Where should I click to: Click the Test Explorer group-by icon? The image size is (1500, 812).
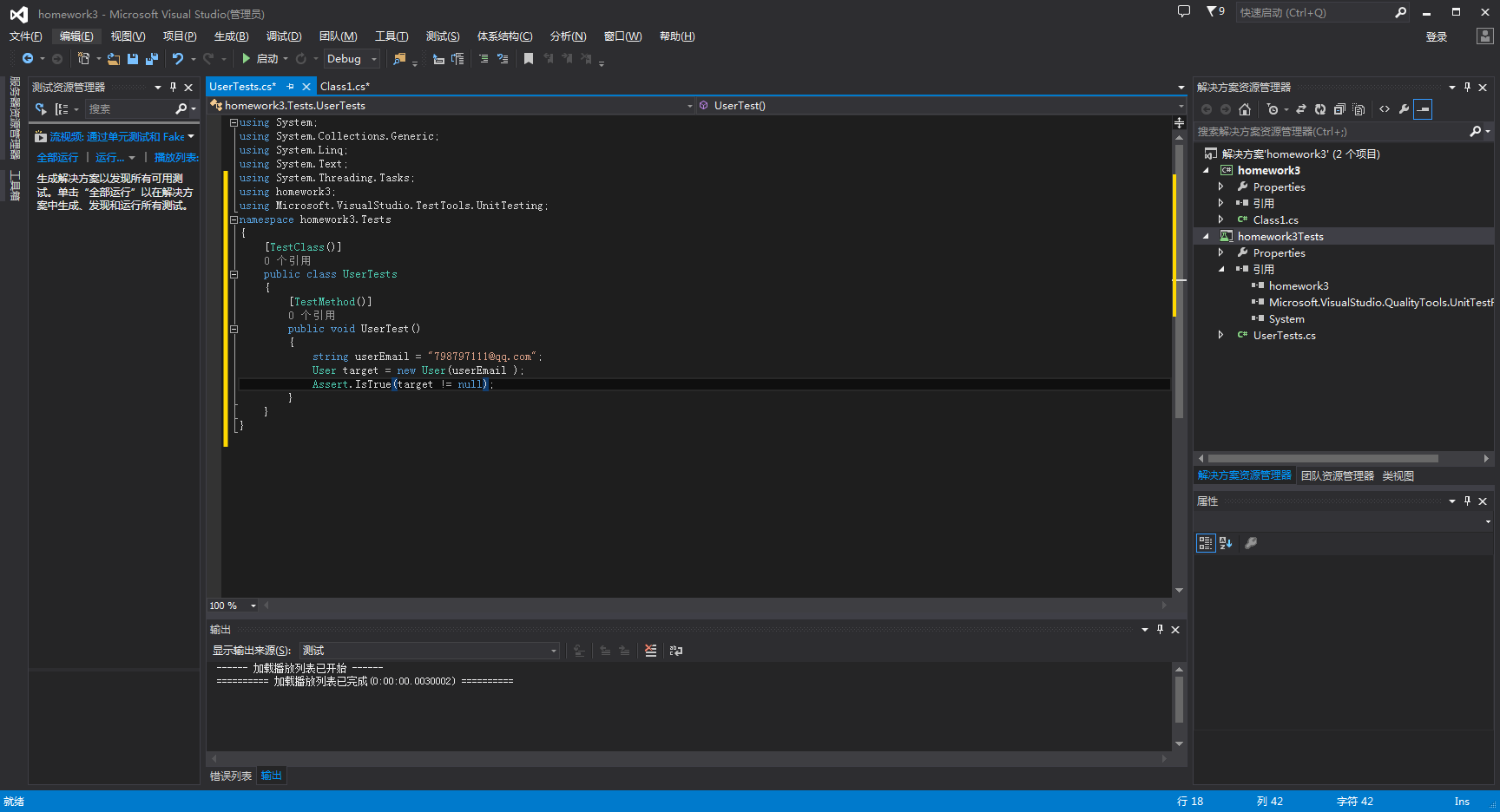62,109
